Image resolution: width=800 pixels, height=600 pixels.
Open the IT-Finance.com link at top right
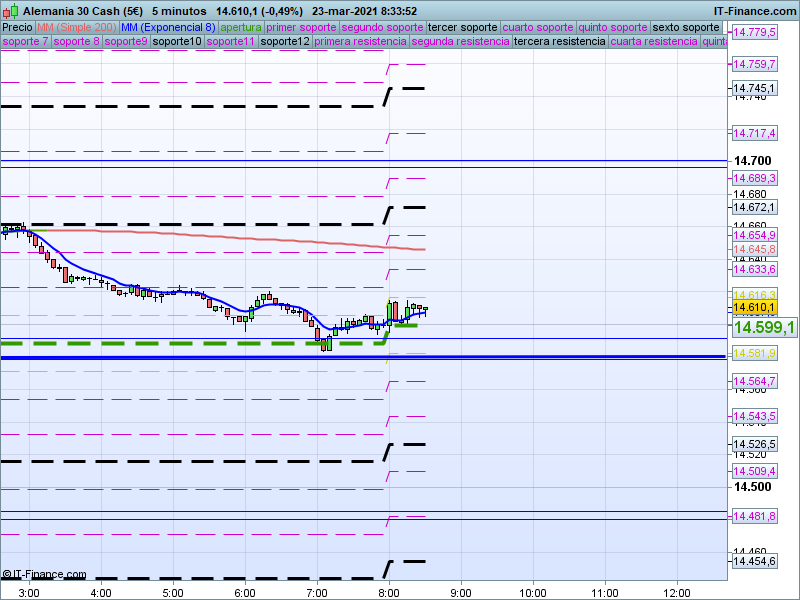pos(755,11)
